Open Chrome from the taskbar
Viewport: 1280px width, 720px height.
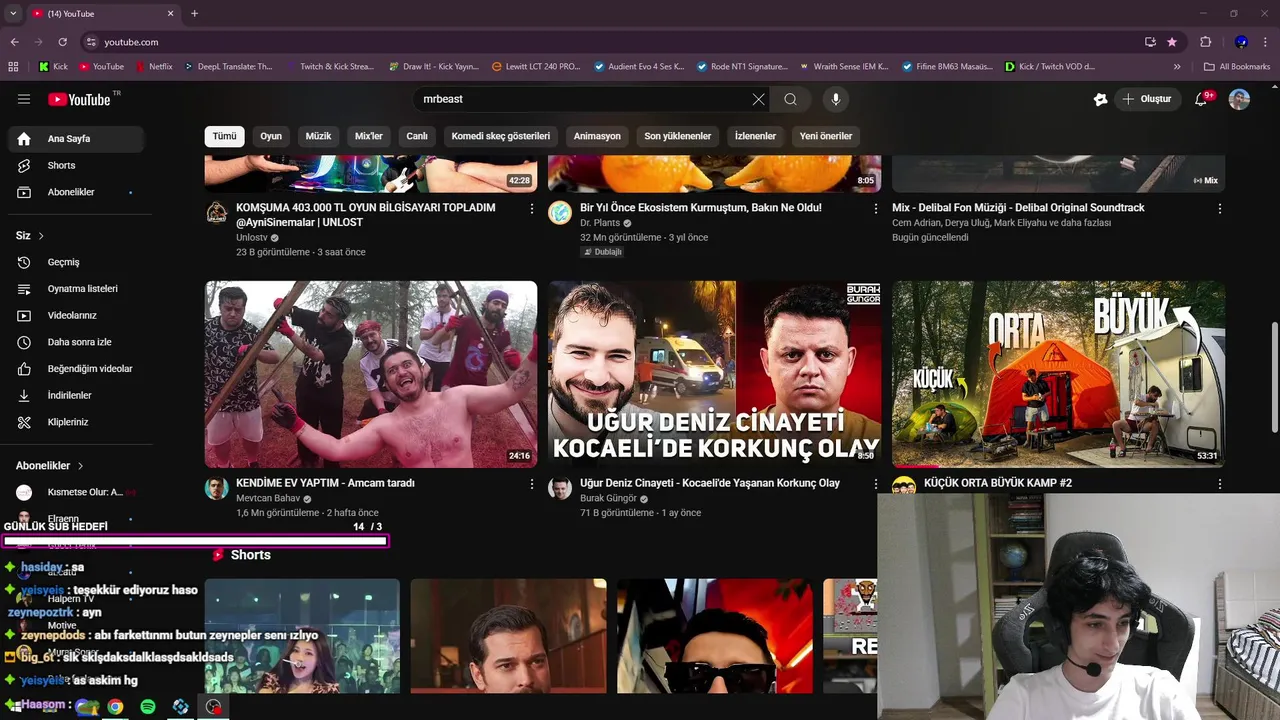pos(116,707)
